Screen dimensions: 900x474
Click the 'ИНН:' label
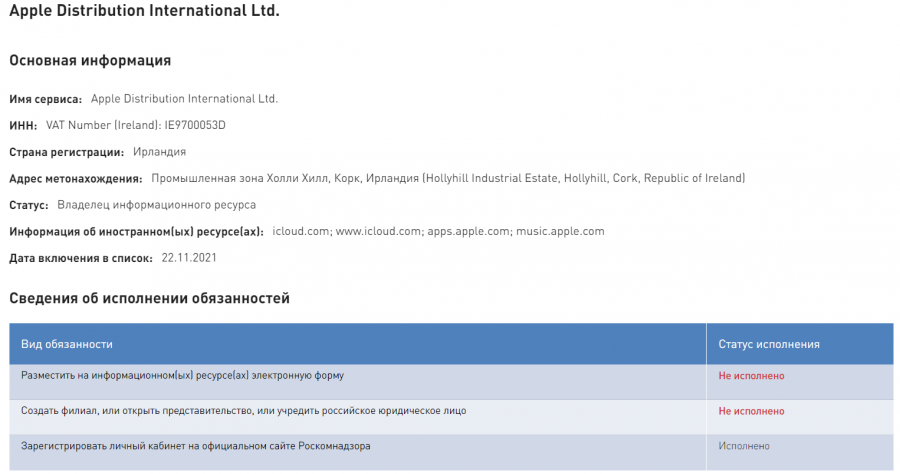pyautogui.click(x=23, y=126)
